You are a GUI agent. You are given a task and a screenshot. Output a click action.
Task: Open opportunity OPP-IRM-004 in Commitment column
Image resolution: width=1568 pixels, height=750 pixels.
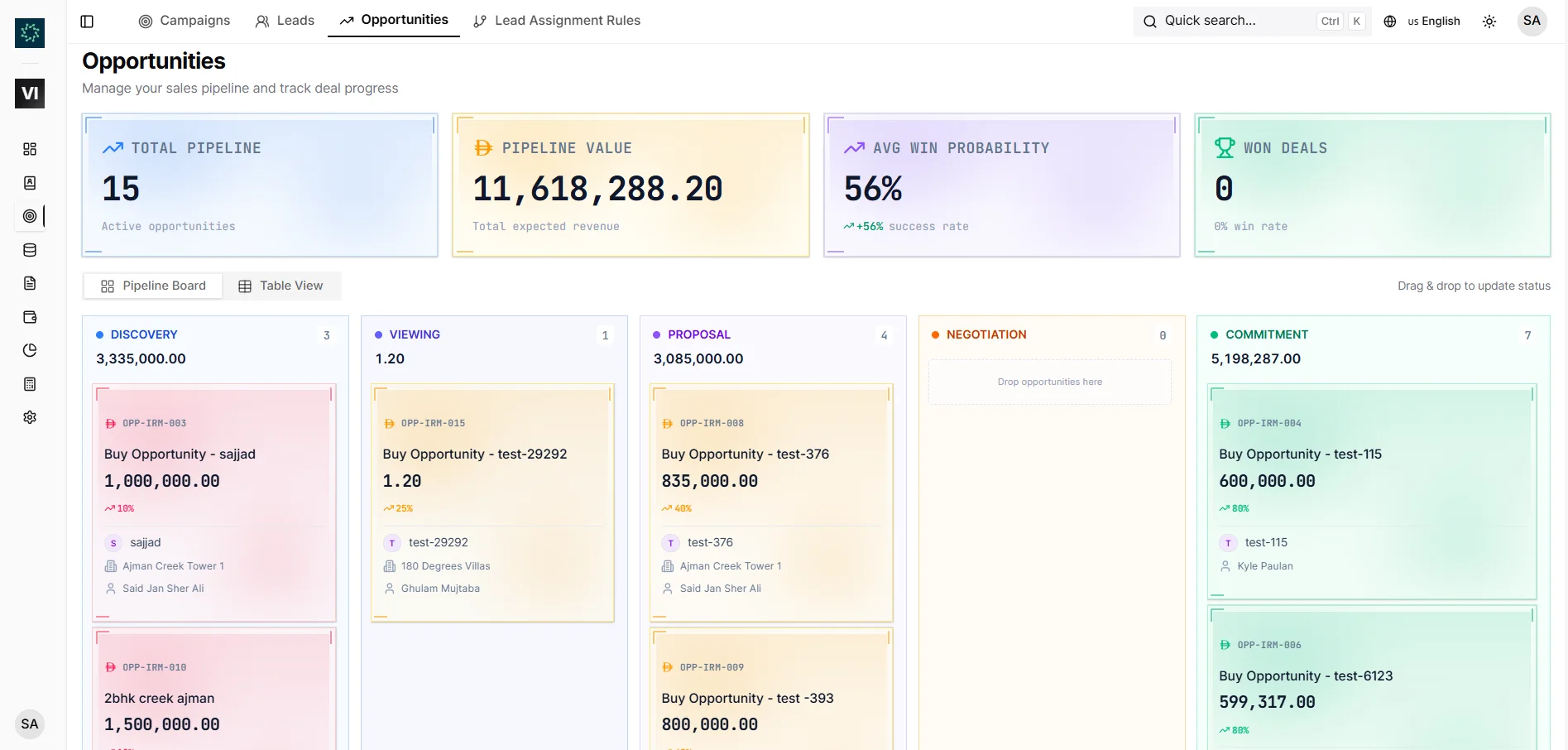(x=1372, y=493)
